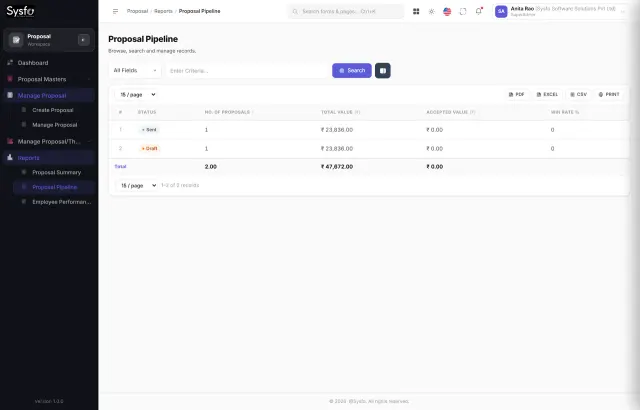Click the SA user avatar
Viewport: 640px width, 410px height.
pyautogui.click(x=501, y=11)
